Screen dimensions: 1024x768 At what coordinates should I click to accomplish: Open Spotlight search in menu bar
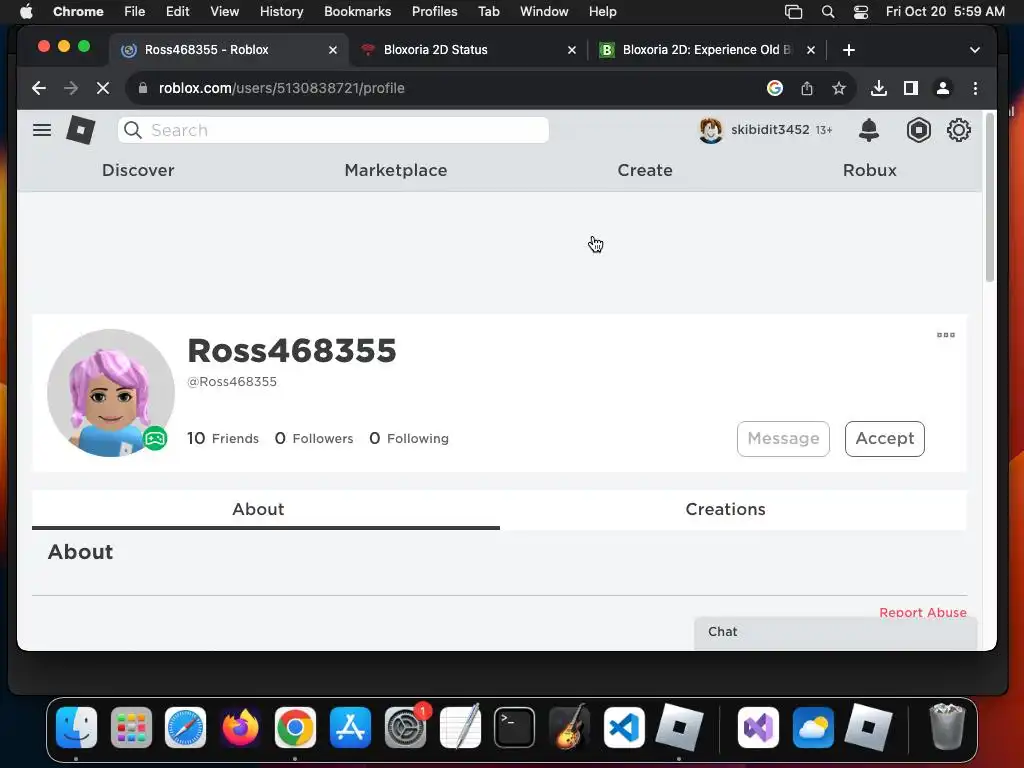point(827,12)
